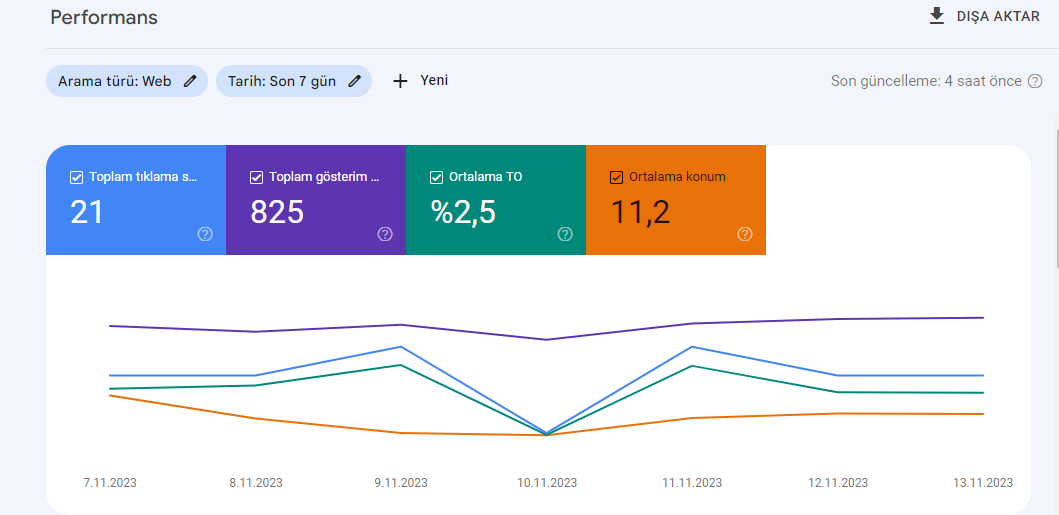Viewport: 1059px width, 515px height.
Task: Select the orange Ortalama konum metric card
Action: point(676,200)
